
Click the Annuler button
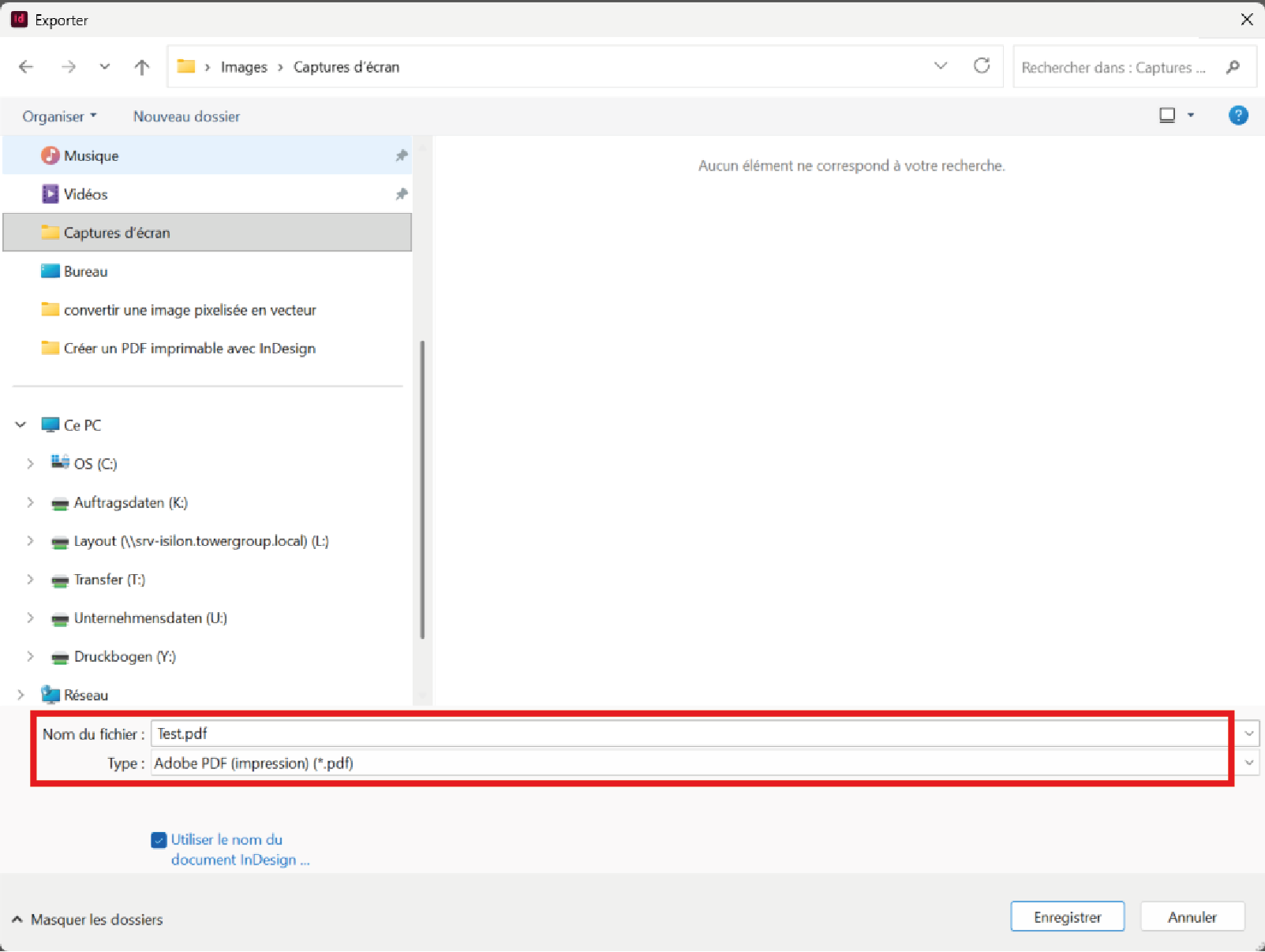1192,917
